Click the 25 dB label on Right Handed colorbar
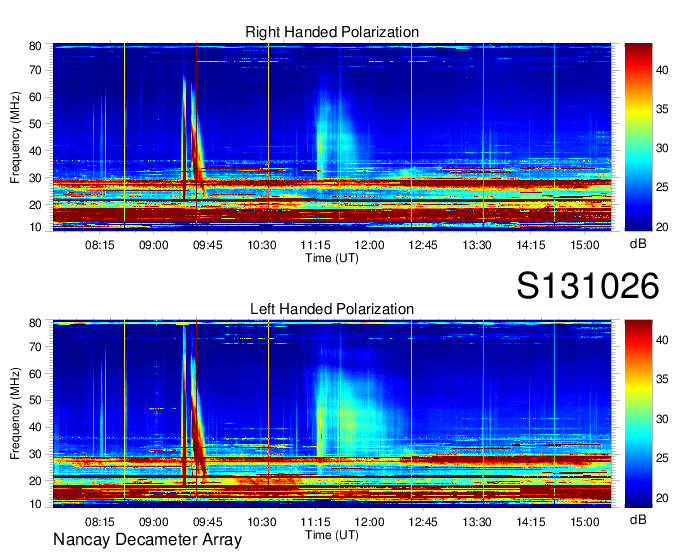680x552 pixels. coord(662,187)
